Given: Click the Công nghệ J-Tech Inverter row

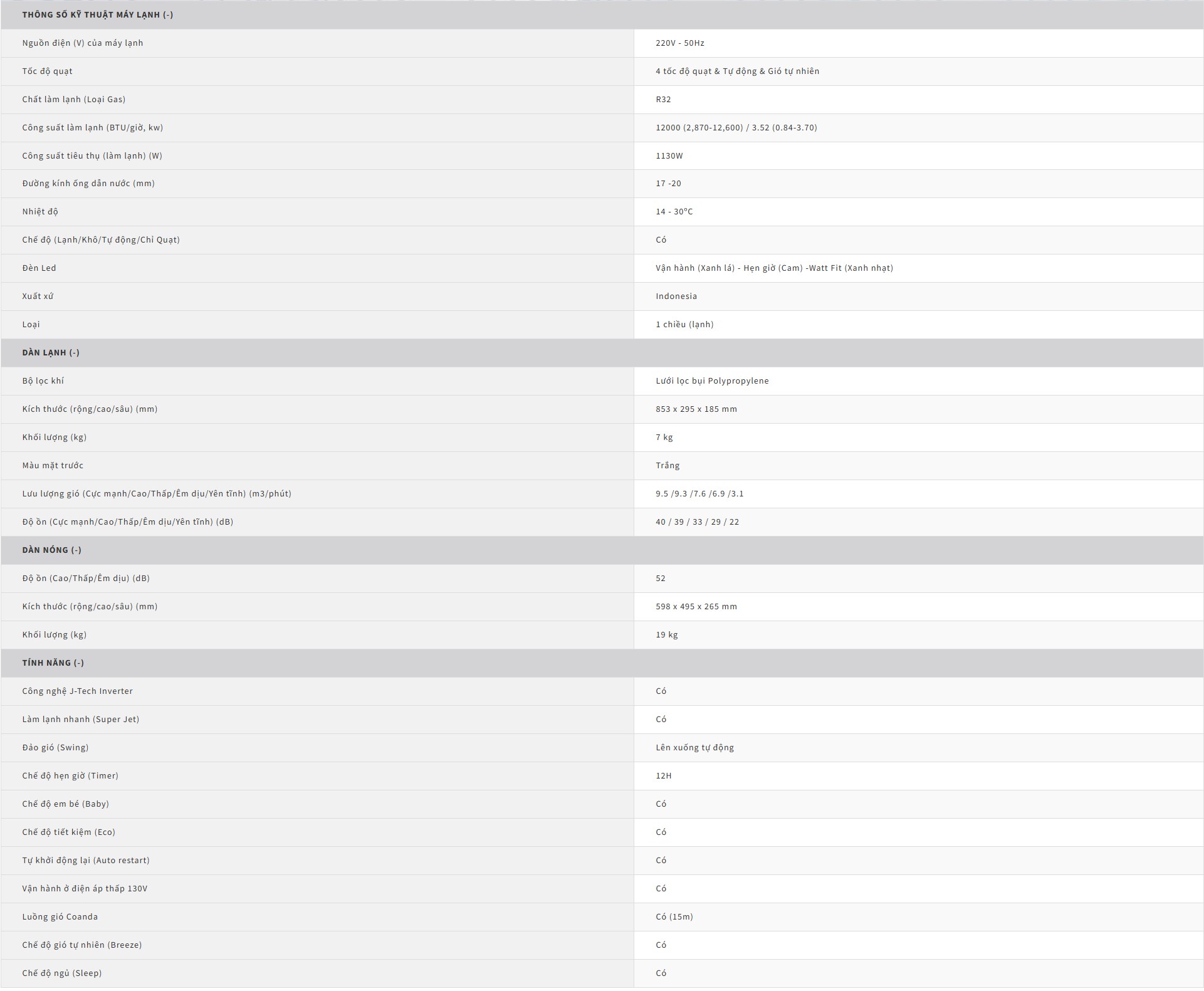Looking at the screenshot, I should [x=77, y=691].
